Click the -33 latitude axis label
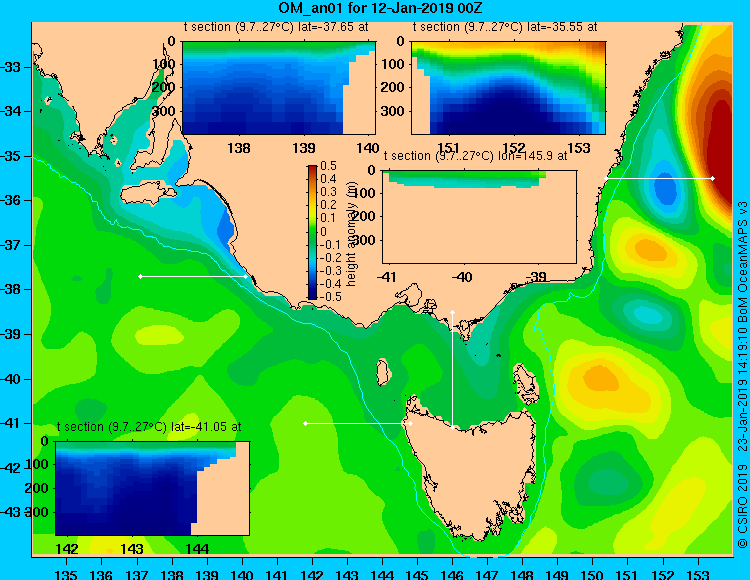 coord(11,67)
